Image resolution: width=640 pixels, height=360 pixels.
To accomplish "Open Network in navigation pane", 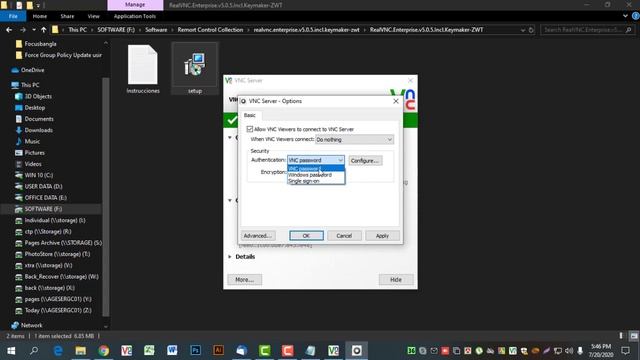I will coord(31,325).
